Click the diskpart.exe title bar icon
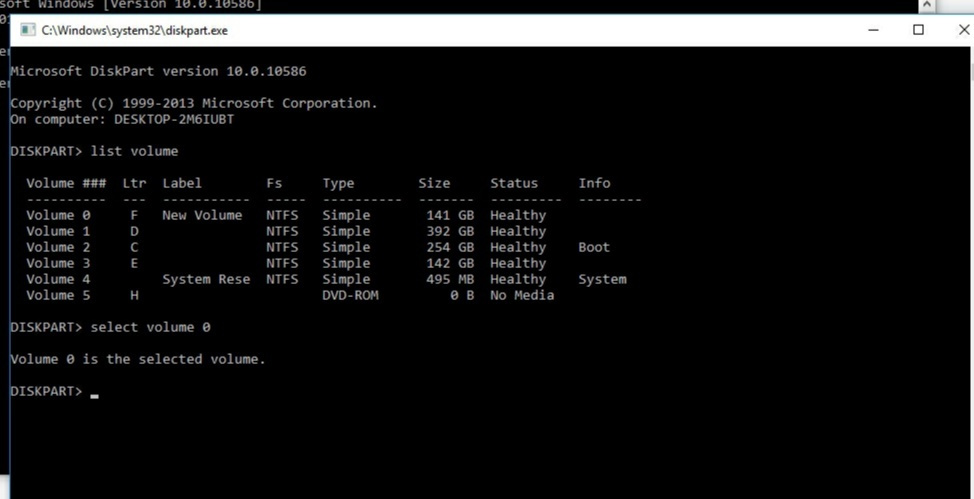The height and width of the screenshot is (499, 974). pos(25,31)
